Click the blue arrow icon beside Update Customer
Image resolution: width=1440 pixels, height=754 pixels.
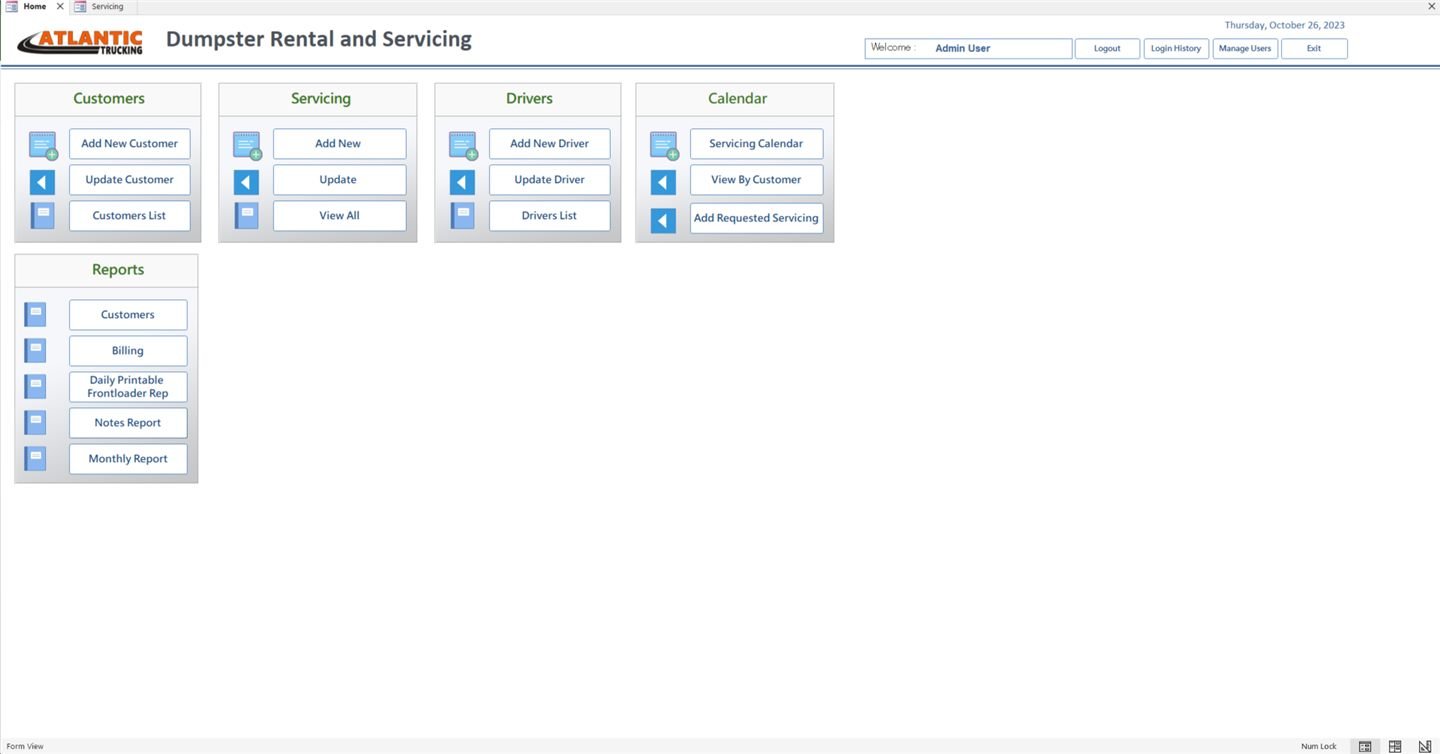[42, 182]
